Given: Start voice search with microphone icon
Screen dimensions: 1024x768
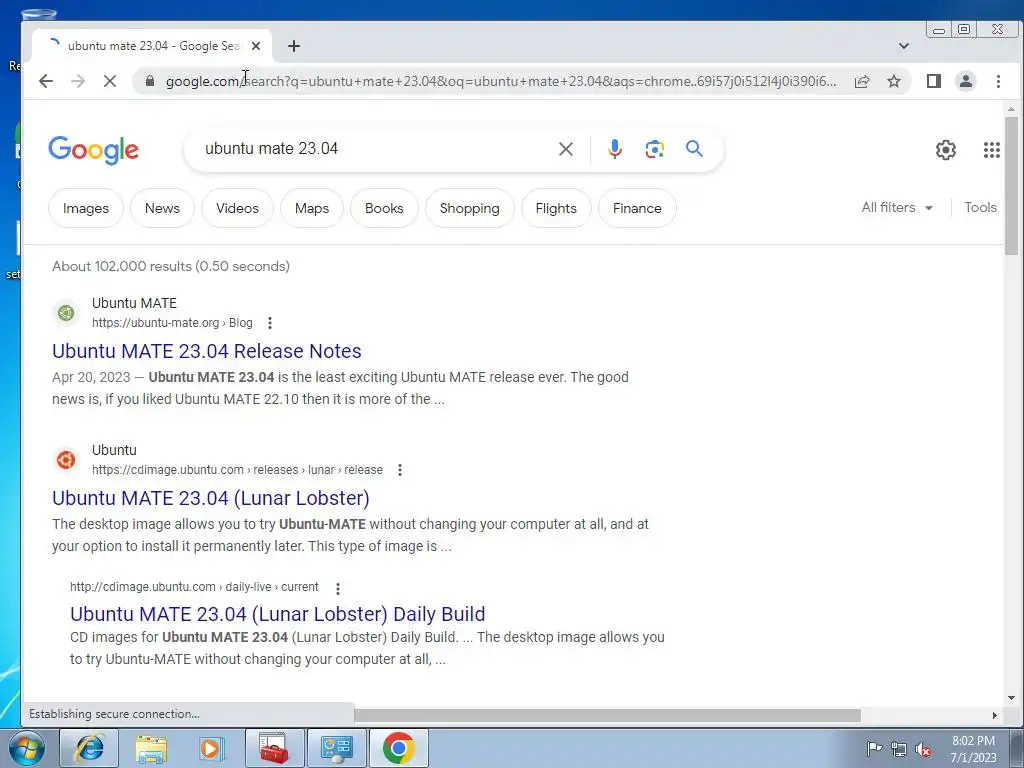Looking at the screenshot, I should click(x=615, y=149).
